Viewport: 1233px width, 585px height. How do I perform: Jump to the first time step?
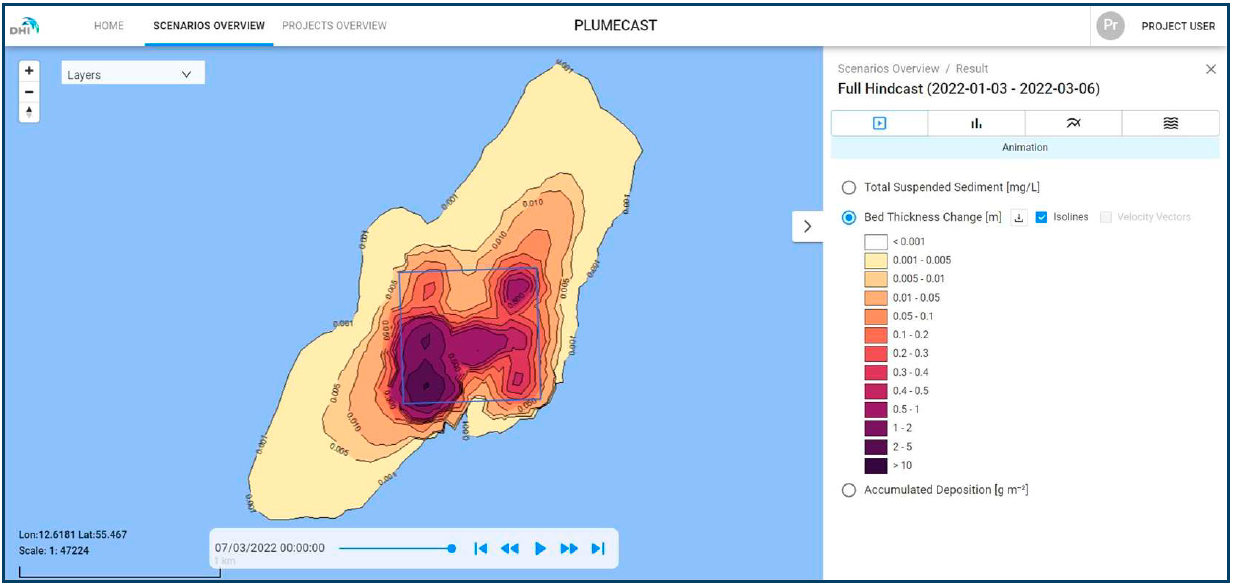click(x=481, y=548)
